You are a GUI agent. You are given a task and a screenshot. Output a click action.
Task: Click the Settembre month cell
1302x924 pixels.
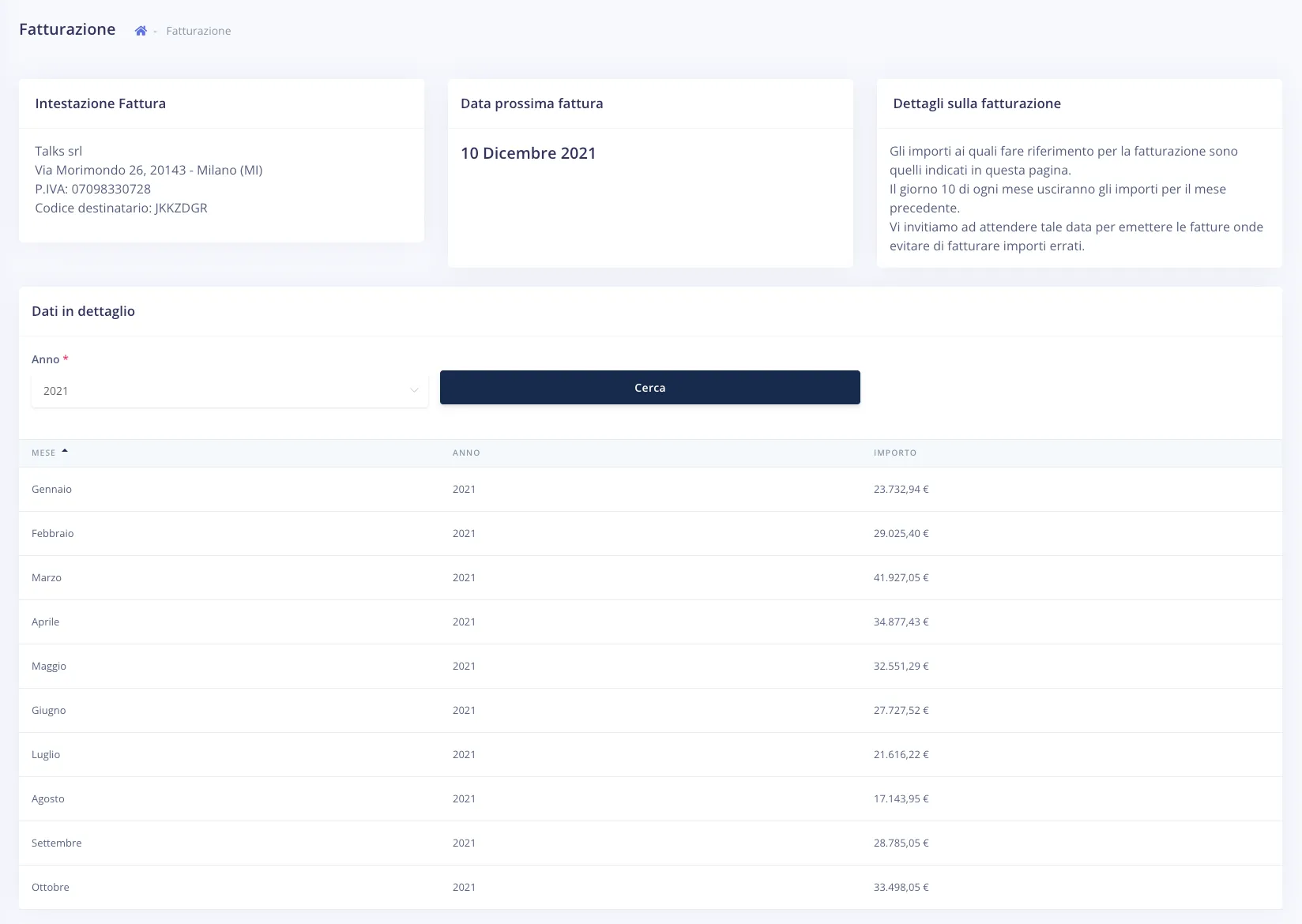click(57, 843)
